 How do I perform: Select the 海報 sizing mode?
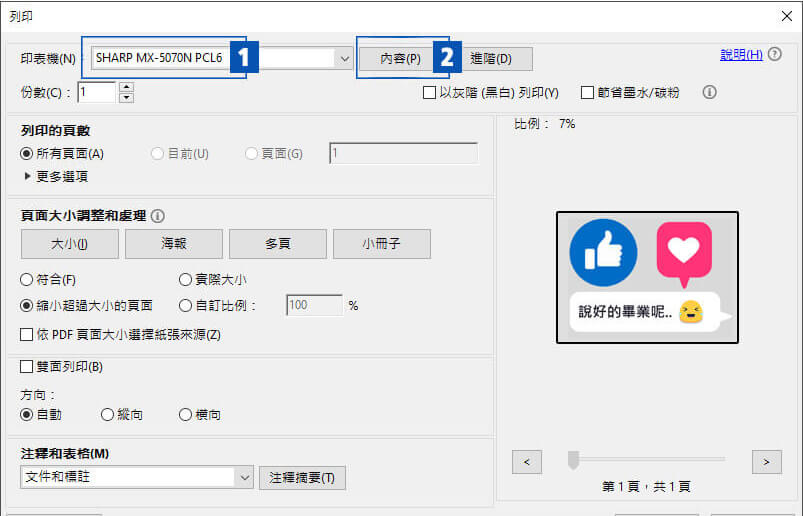click(x=174, y=244)
